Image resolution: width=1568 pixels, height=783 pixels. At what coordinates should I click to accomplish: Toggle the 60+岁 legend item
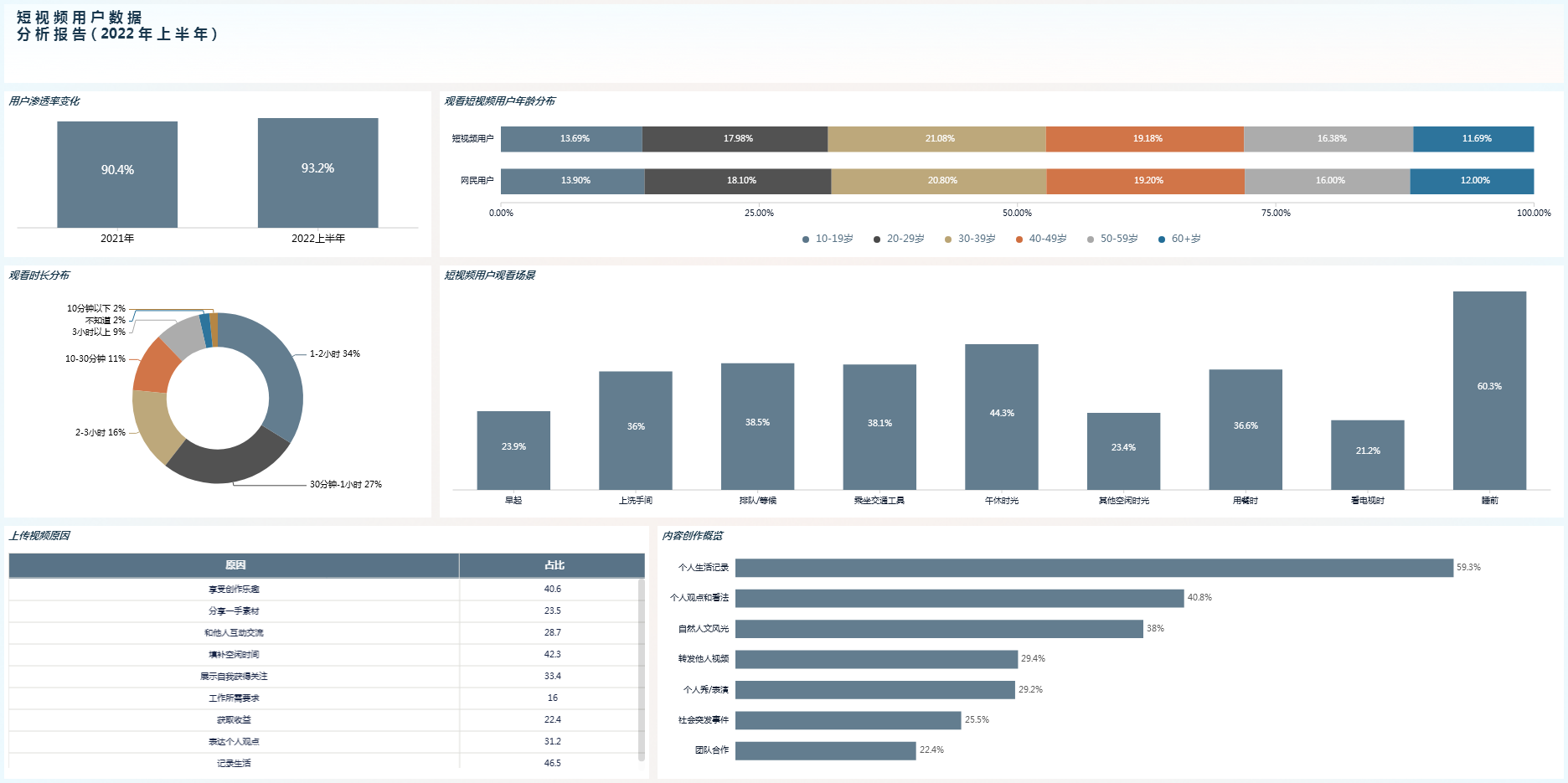point(1179,239)
